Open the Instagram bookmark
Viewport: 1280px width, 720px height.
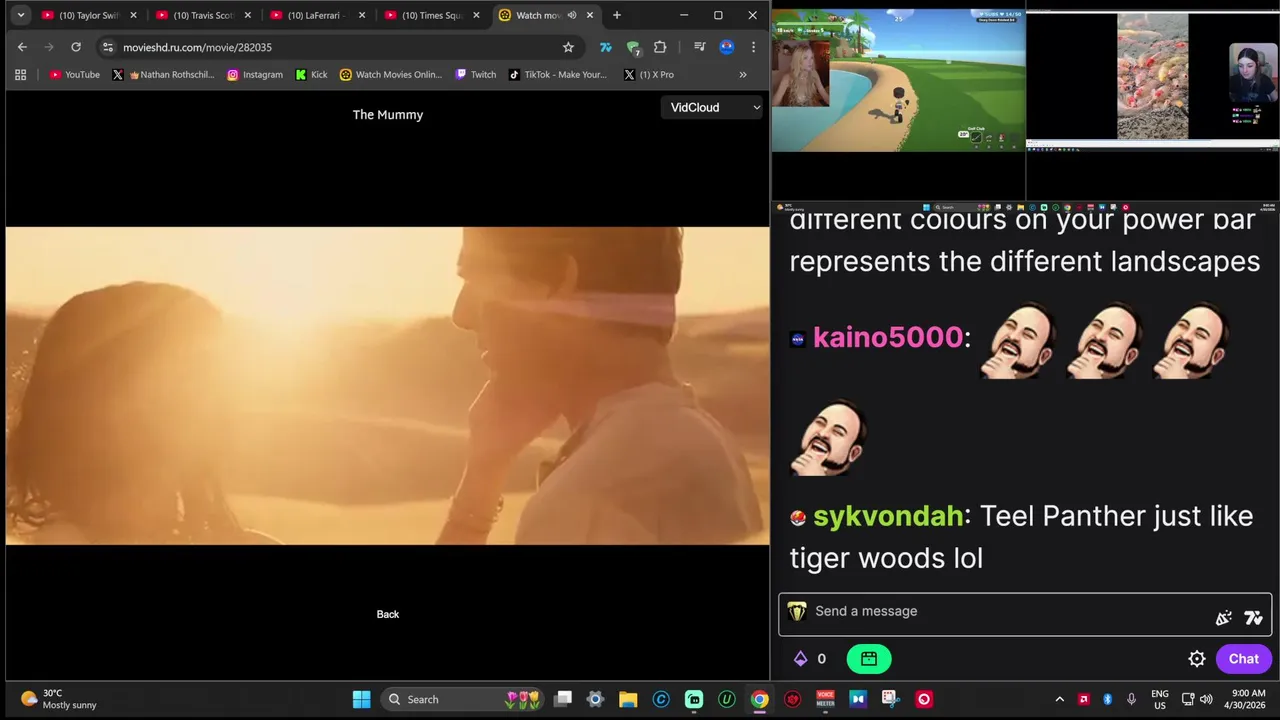click(x=255, y=74)
